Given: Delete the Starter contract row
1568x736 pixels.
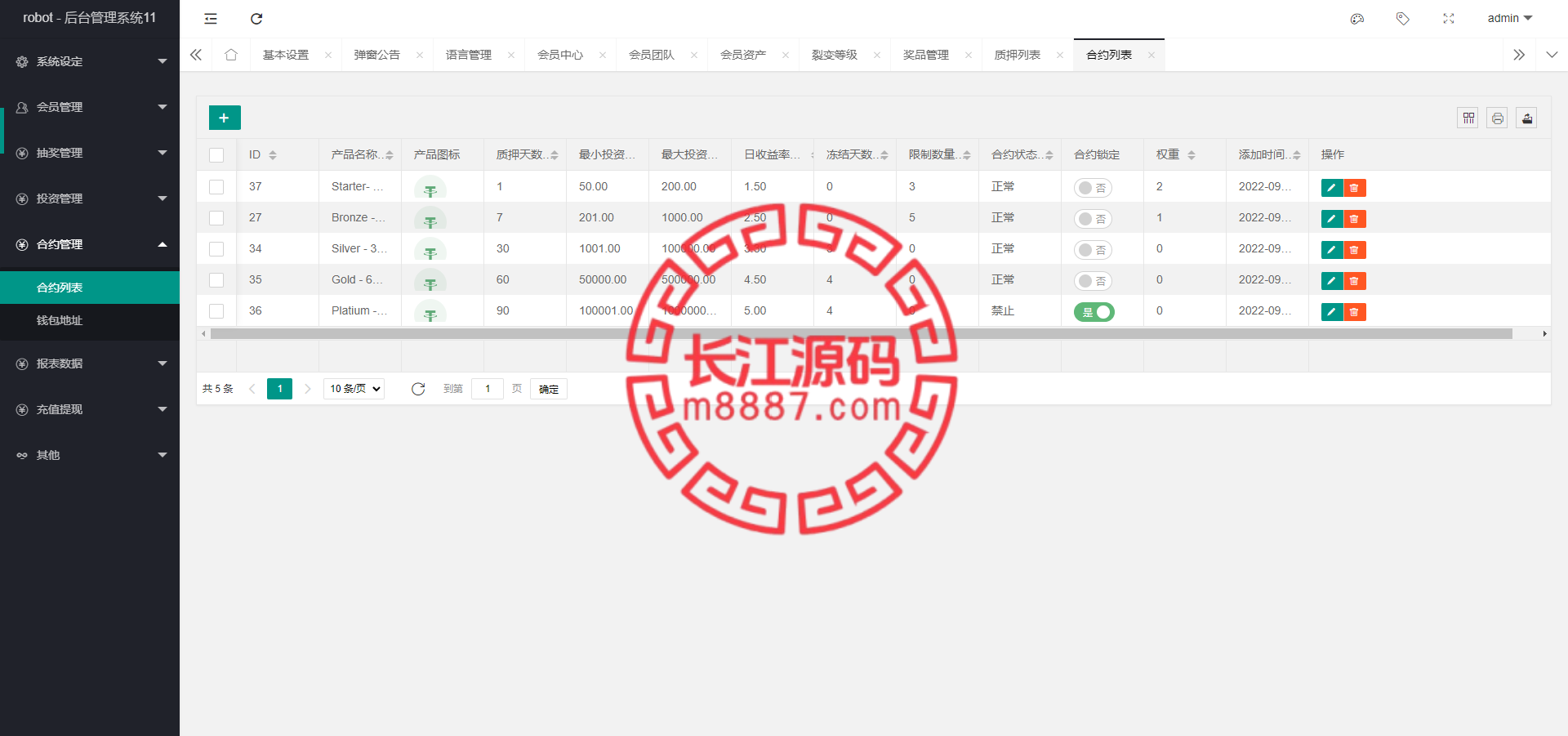Looking at the screenshot, I should [x=1355, y=188].
